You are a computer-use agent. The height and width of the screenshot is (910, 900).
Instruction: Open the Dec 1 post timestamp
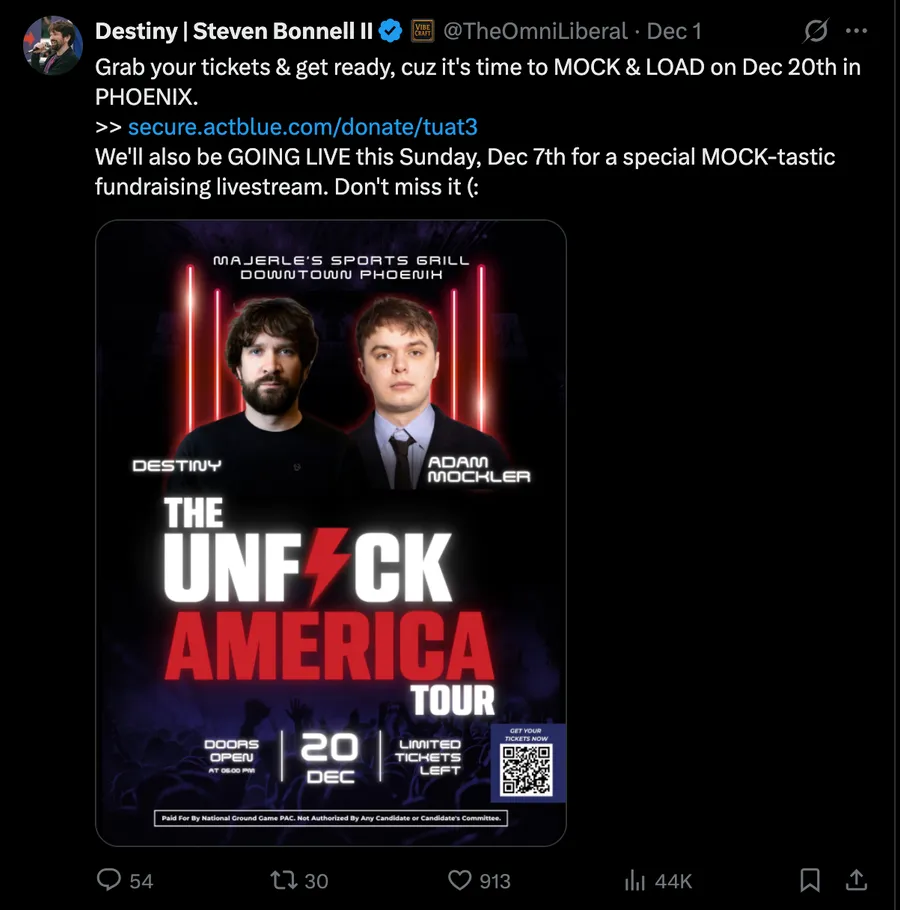point(675,31)
